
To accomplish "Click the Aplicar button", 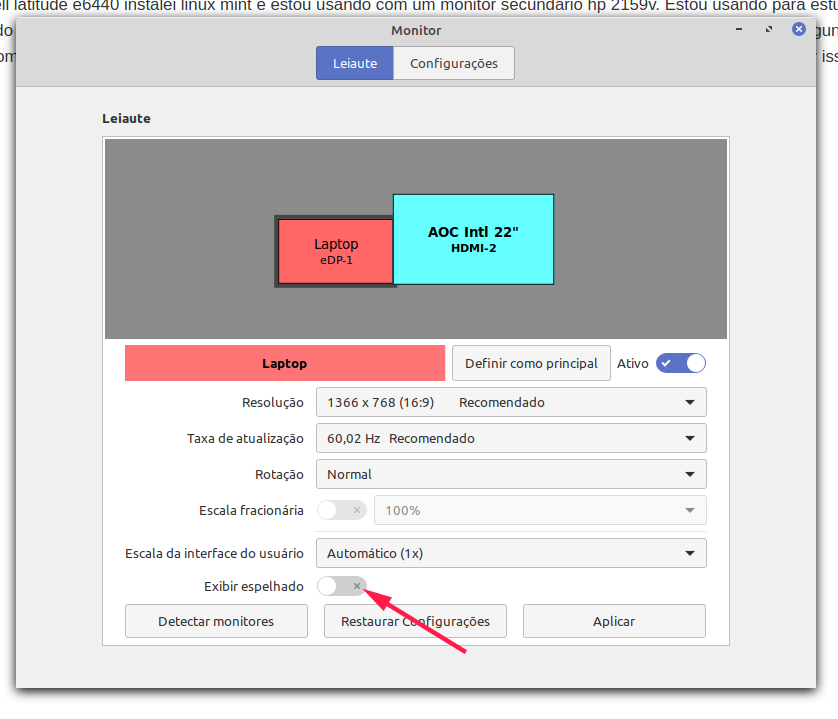I will point(614,621).
